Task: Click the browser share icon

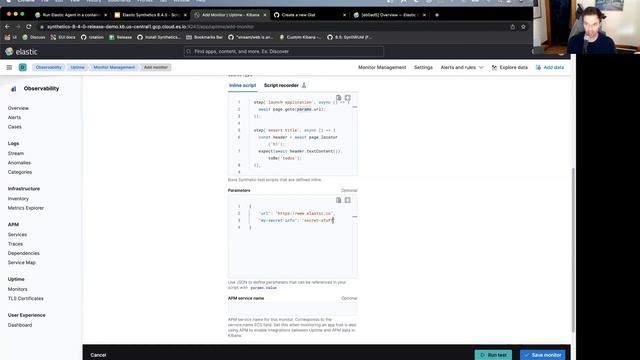Action: click(x=513, y=27)
